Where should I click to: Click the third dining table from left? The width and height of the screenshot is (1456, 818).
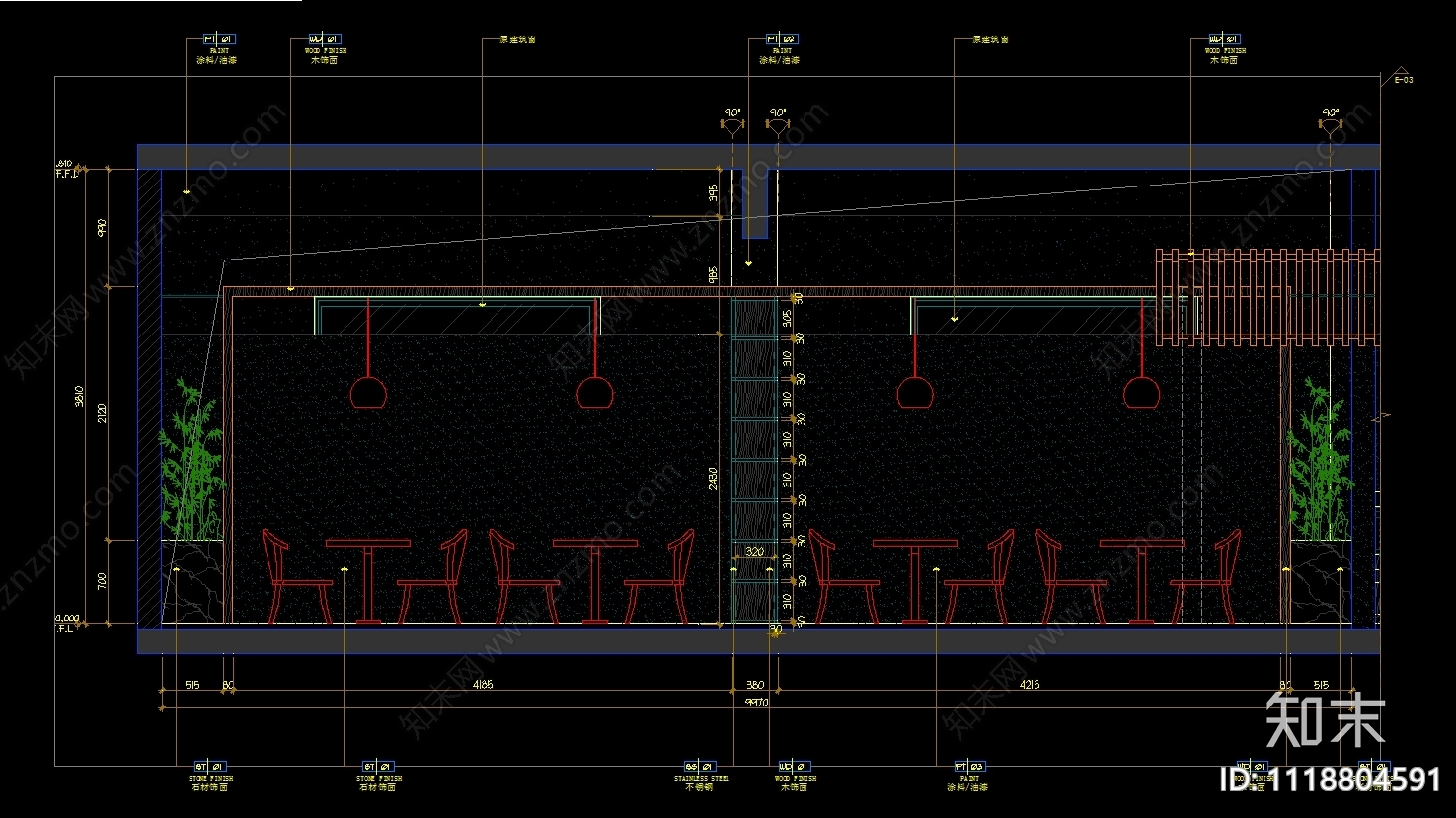tap(915, 581)
